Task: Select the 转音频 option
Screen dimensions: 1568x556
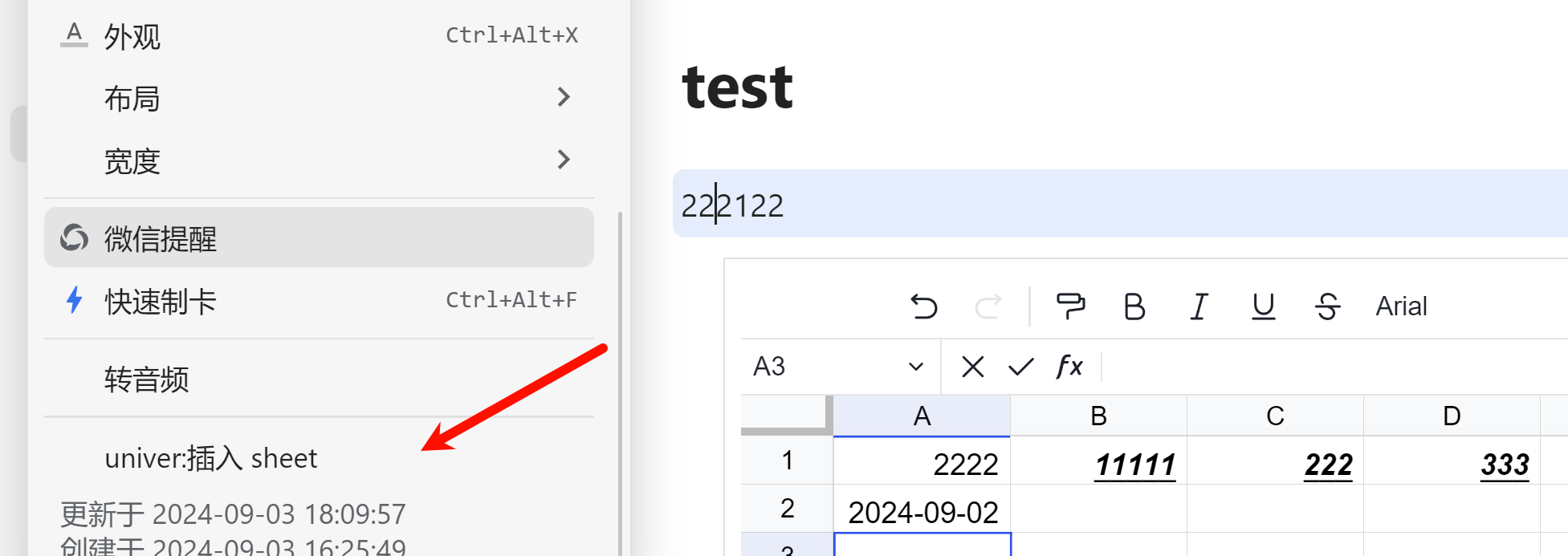Action: (x=319, y=379)
